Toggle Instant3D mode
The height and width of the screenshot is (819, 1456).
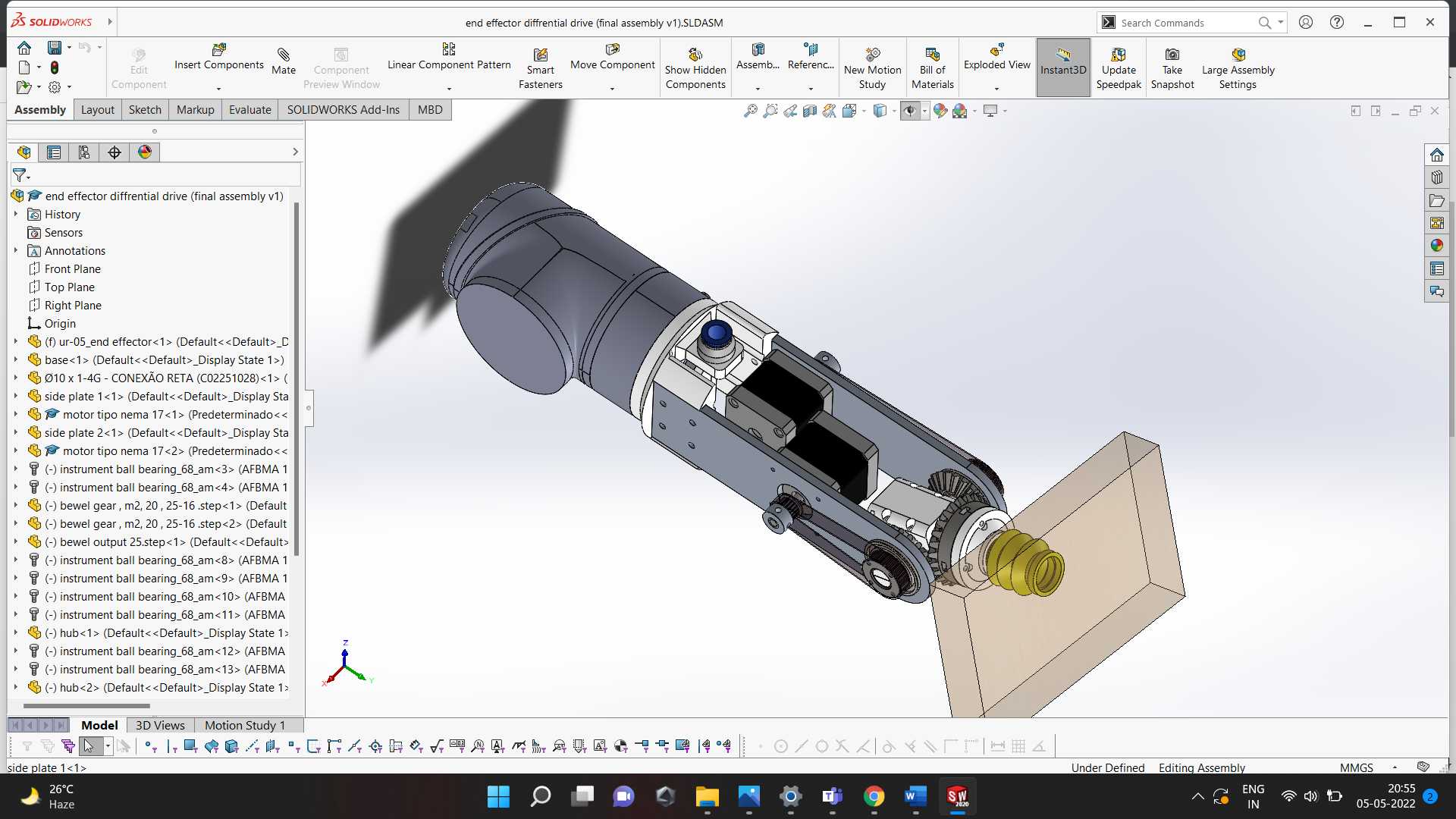[x=1063, y=68]
